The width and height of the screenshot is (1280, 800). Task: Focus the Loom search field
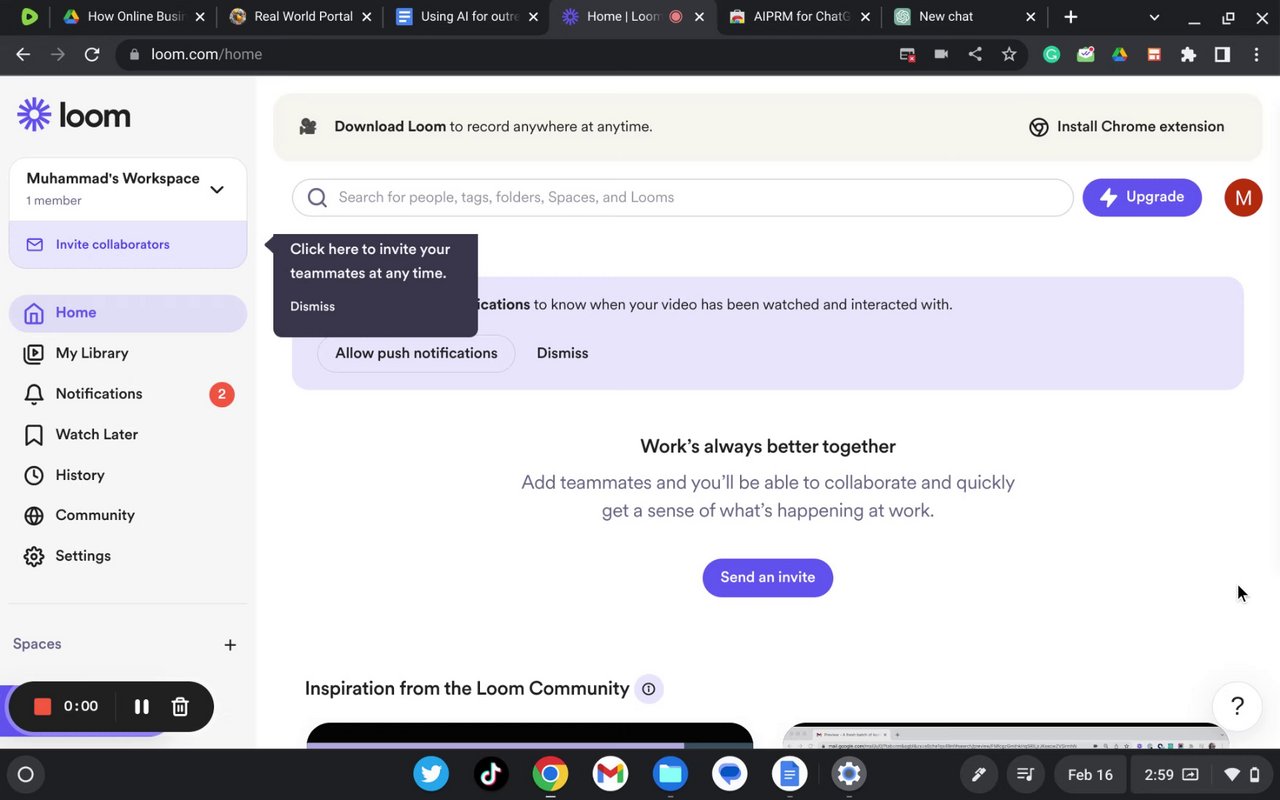click(x=682, y=198)
